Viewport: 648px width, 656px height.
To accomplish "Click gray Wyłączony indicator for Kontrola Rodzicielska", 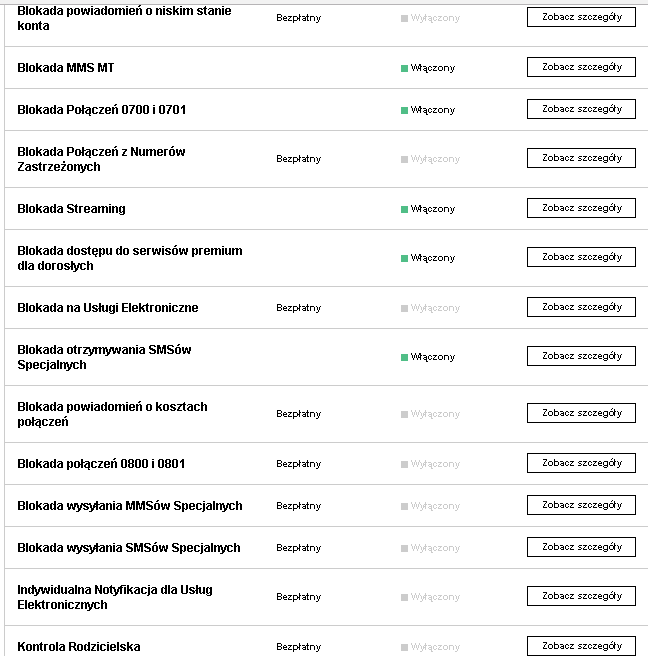I will [x=405, y=647].
